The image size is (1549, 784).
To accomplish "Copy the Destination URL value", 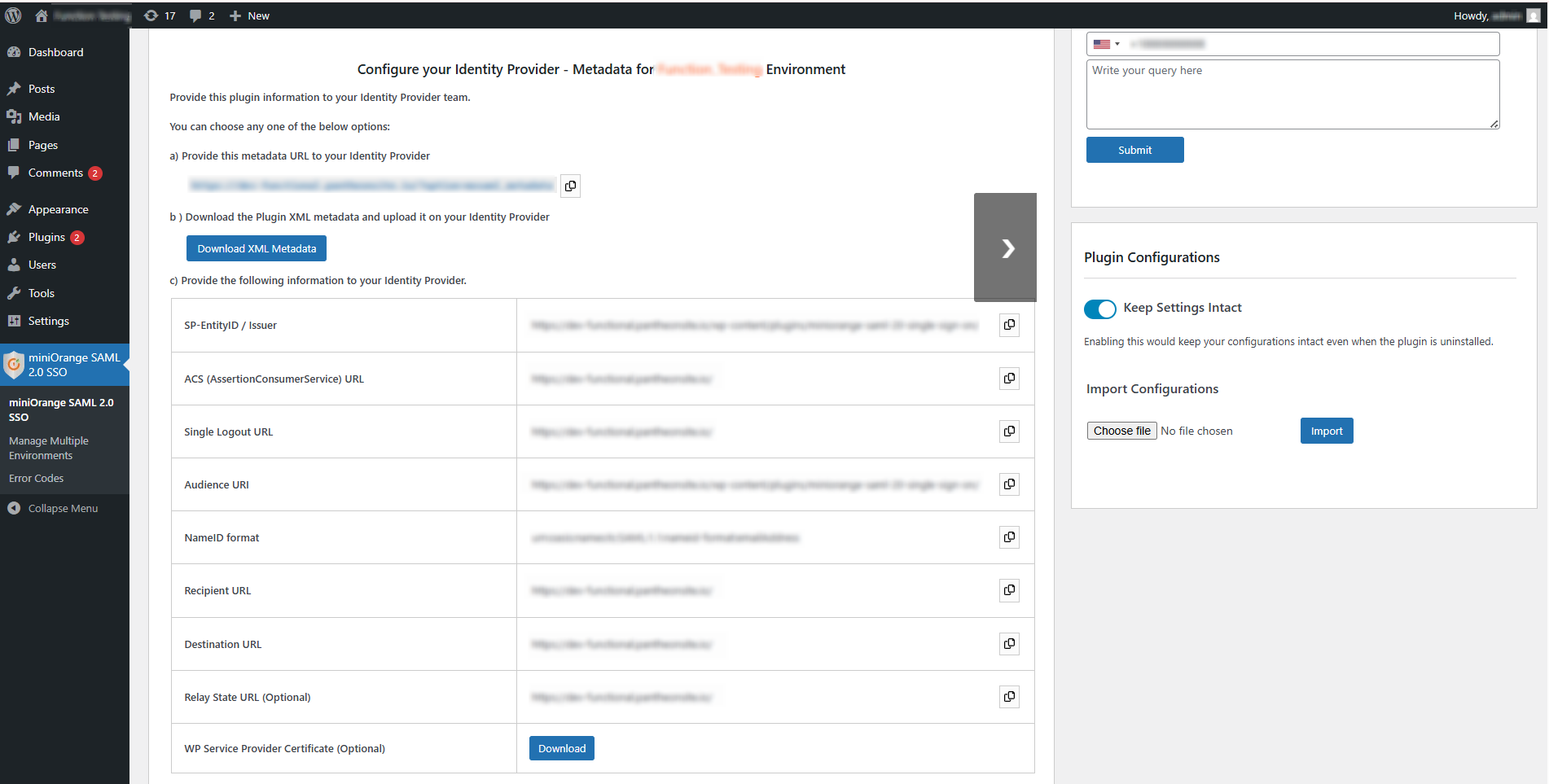I will coord(1009,644).
